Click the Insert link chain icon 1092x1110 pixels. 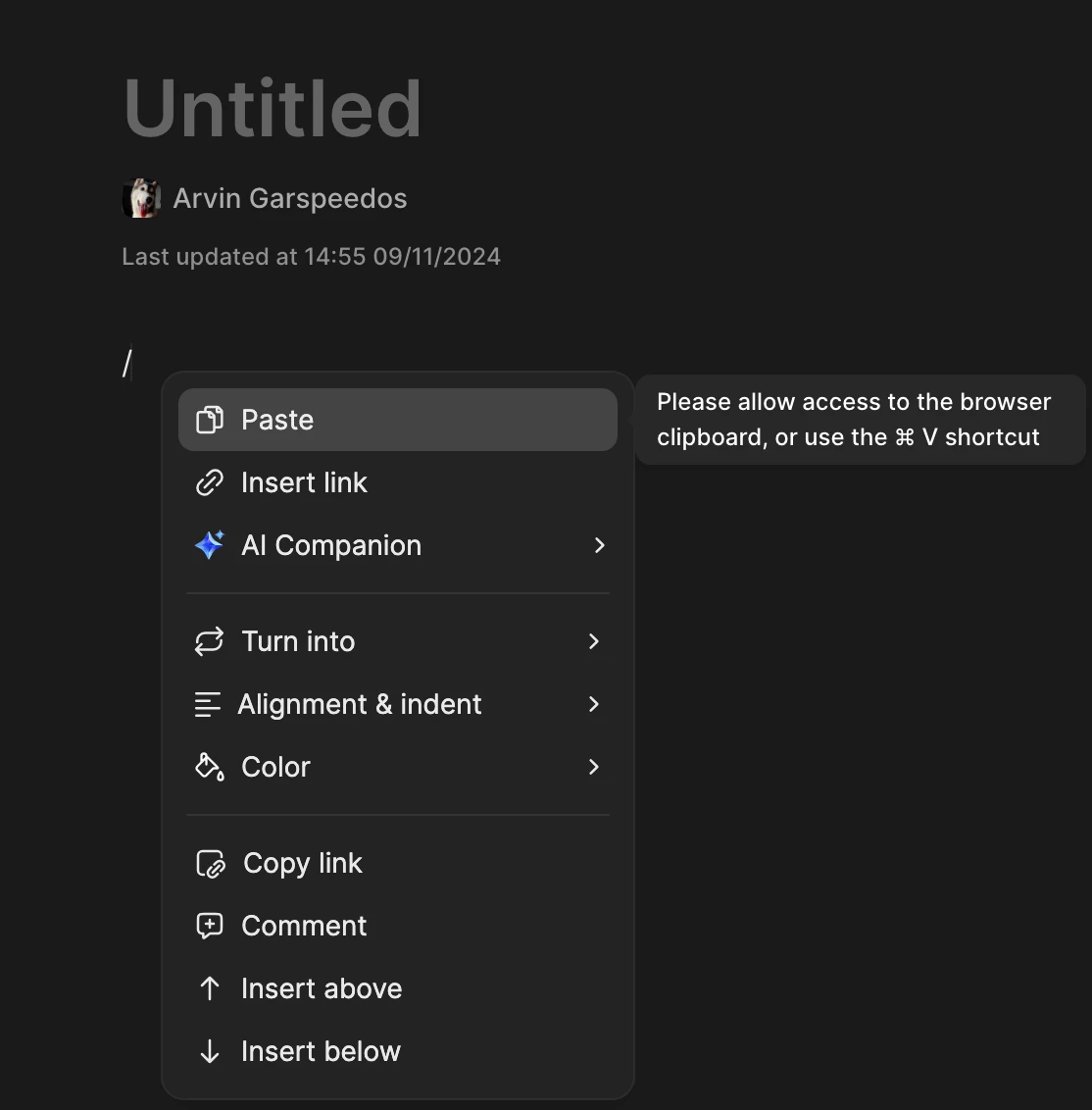(209, 482)
